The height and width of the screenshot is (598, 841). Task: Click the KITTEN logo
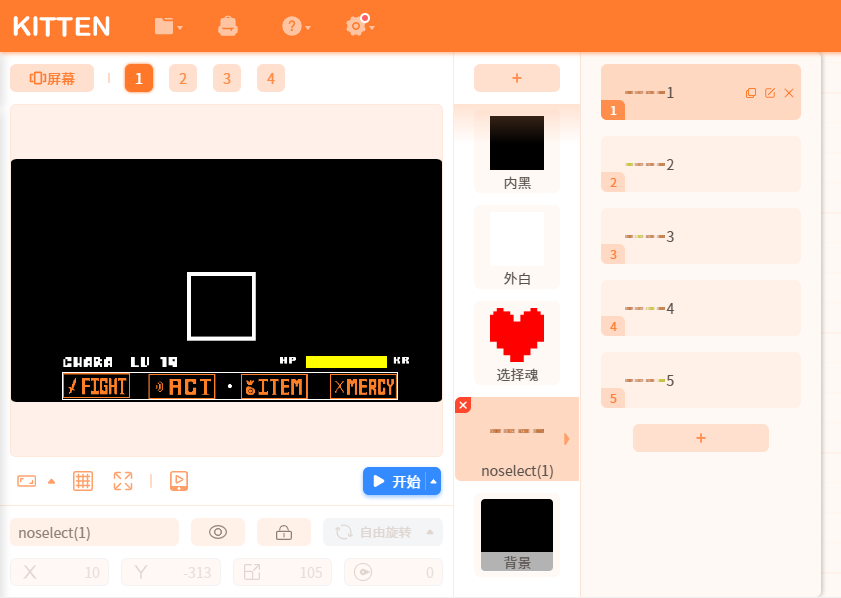[x=62, y=26]
